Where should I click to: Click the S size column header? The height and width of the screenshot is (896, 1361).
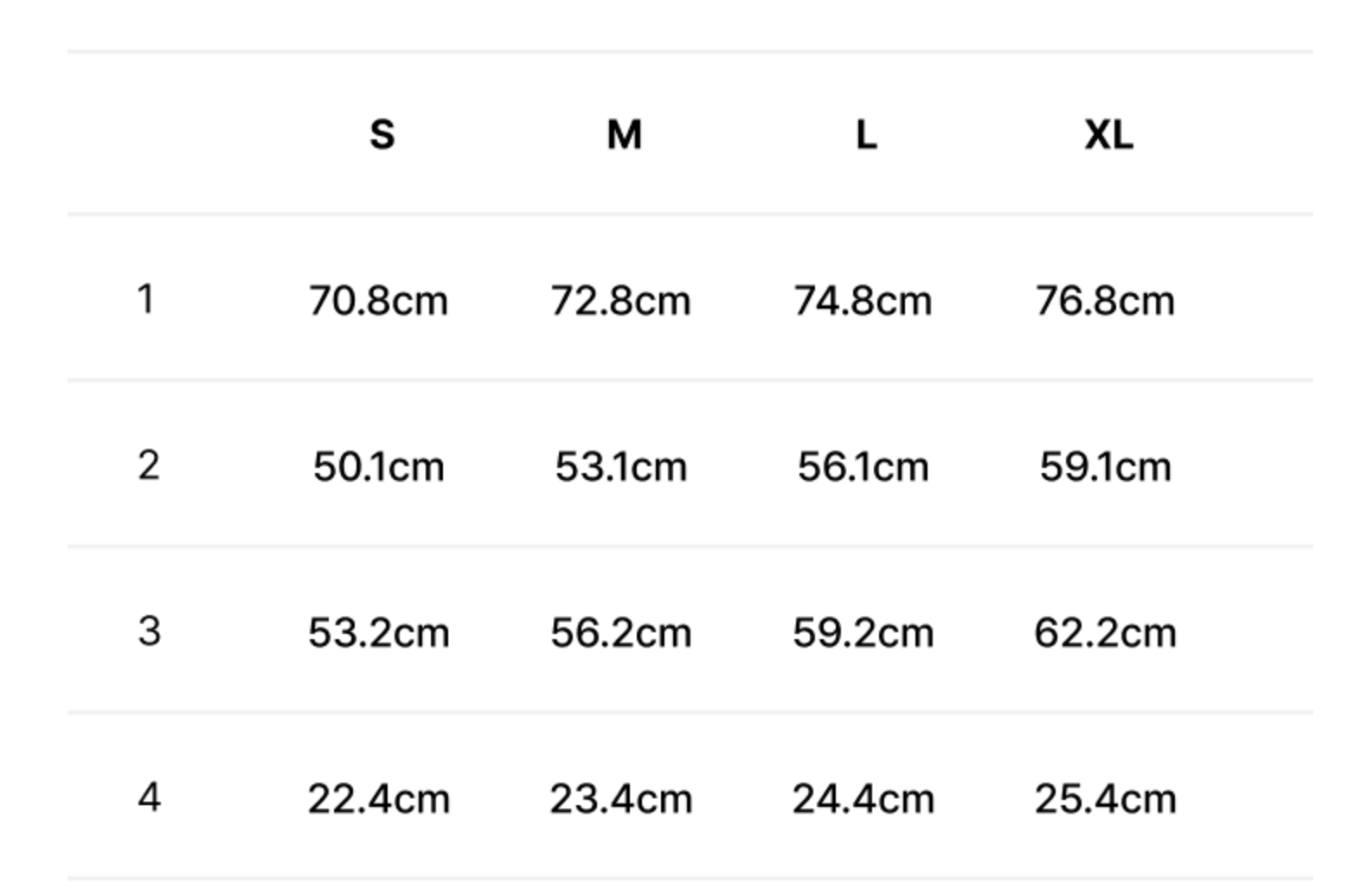click(382, 135)
